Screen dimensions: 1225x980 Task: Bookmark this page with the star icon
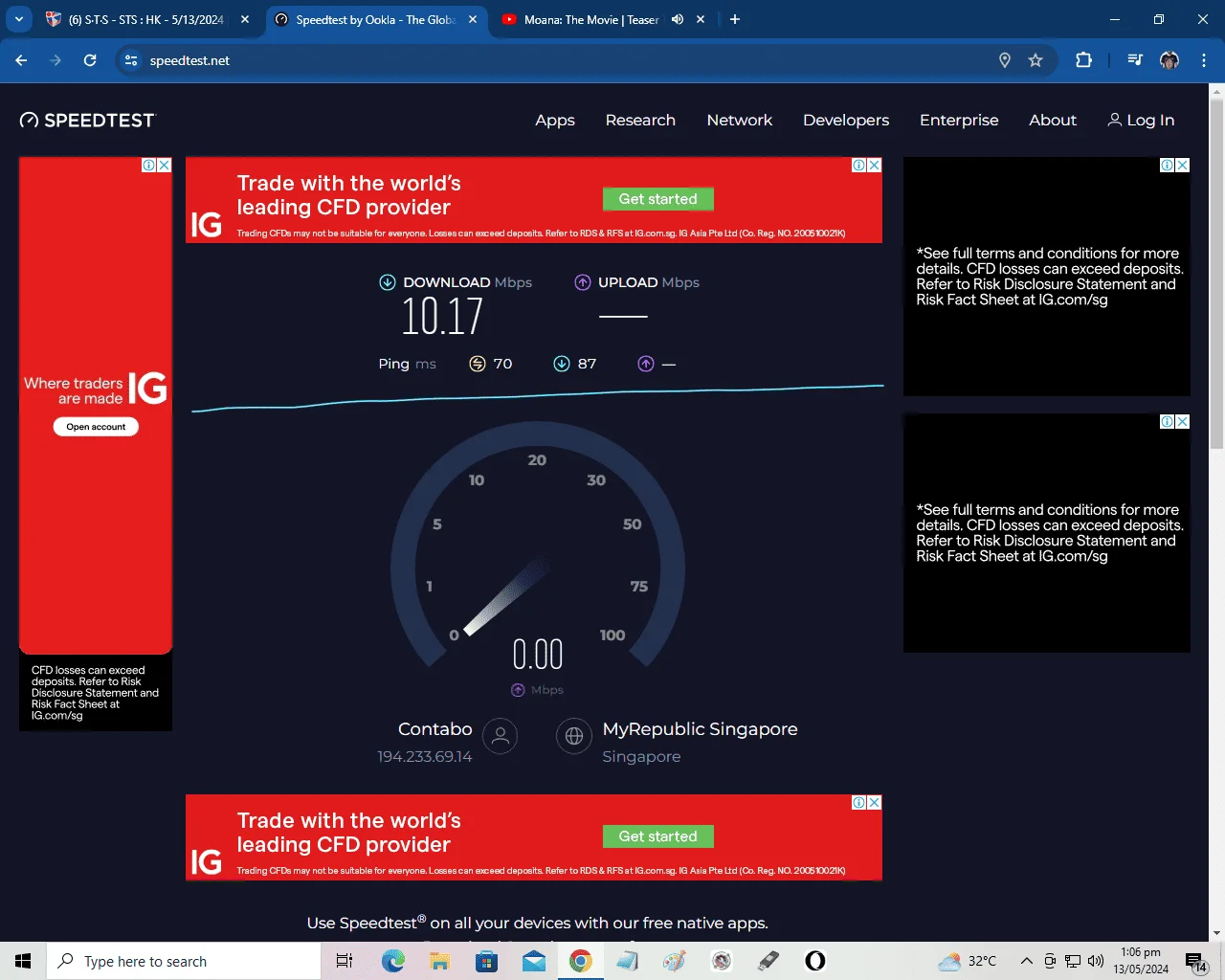[x=1036, y=60]
